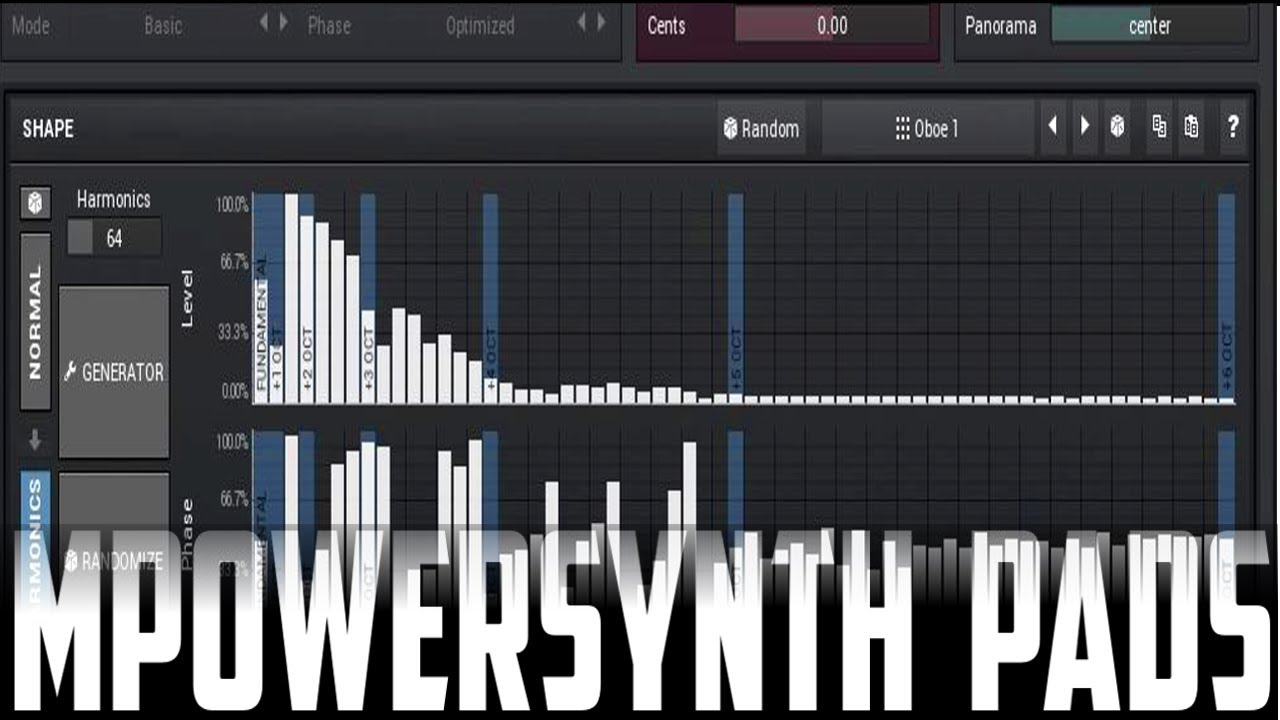
Task: Select next Phase option arrow
Action: tap(601, 23)
